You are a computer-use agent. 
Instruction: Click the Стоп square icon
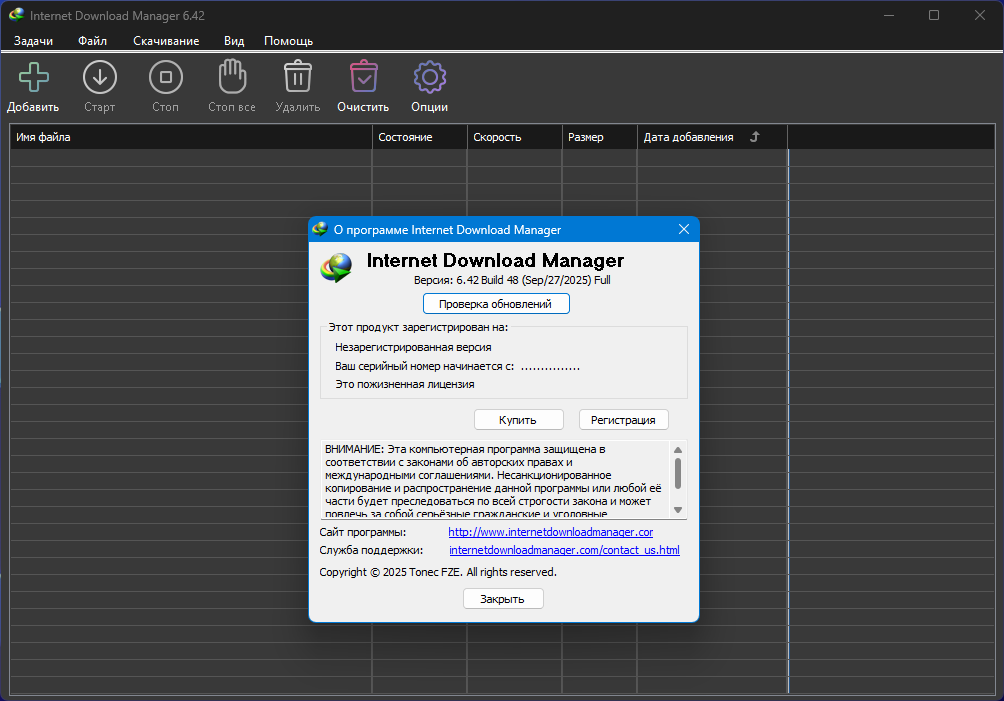pos(165,78)
